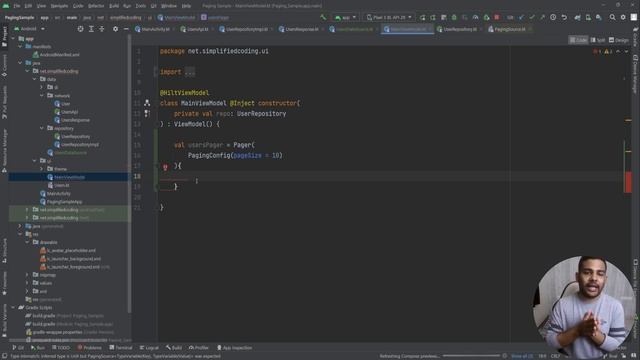Screen dimensions: 640x360
Task: Open the Build menu
Action: [114, 6]
